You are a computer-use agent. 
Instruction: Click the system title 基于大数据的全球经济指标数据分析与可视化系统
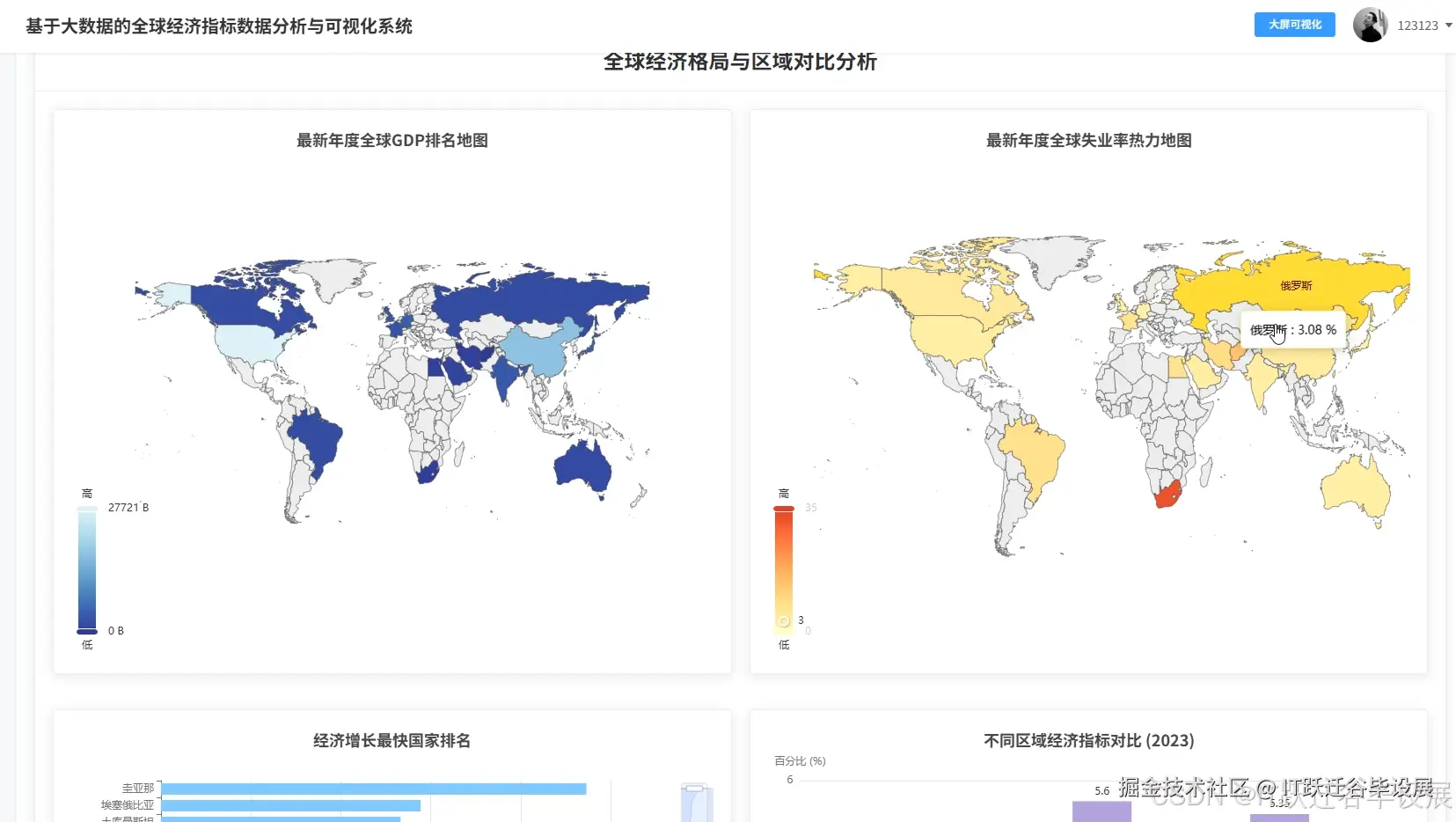tap(218, 26)
